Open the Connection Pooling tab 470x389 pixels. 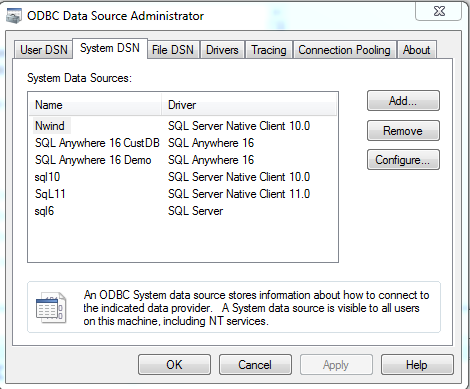344,50
